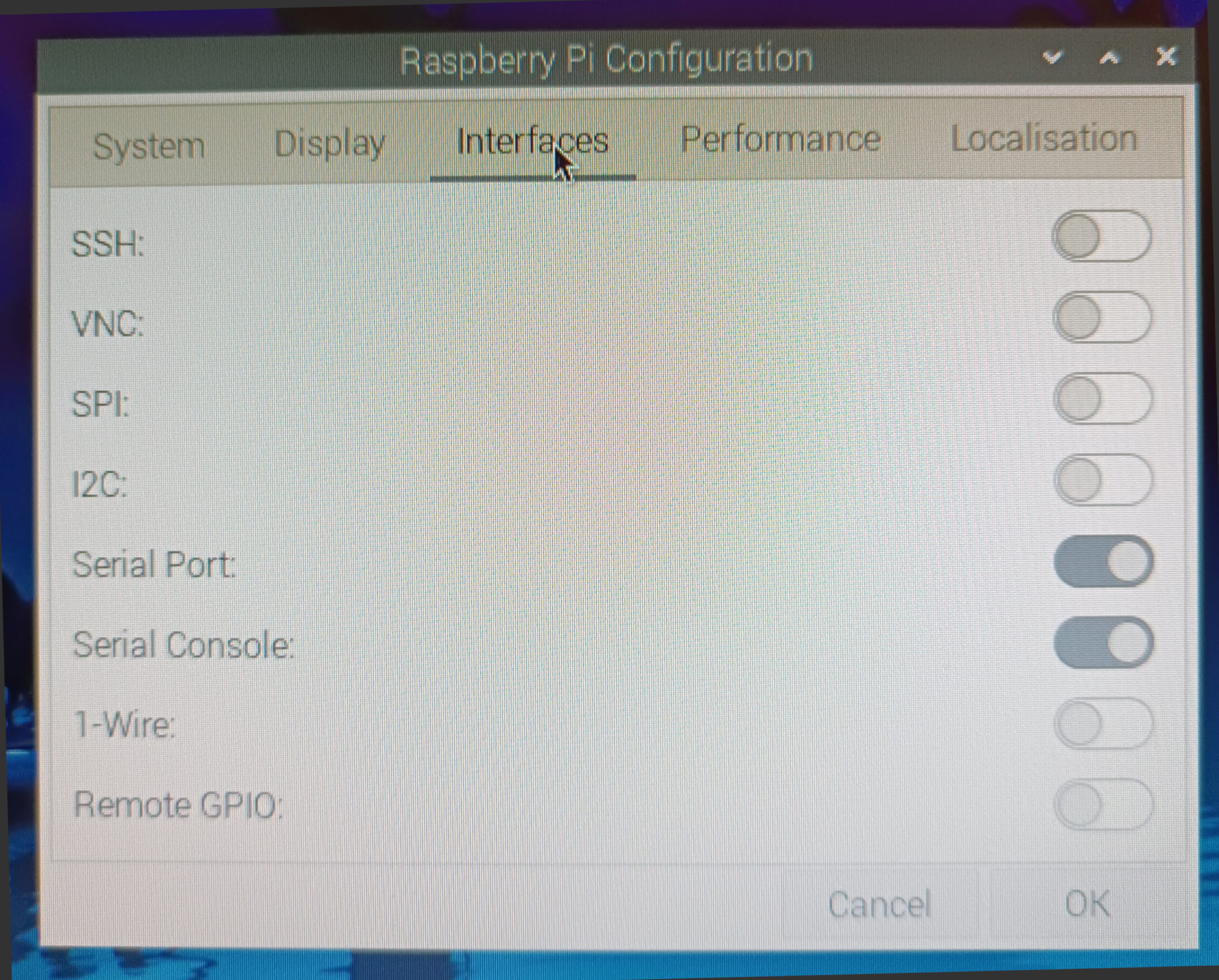Disable the Serial Port toggle

[x=1103, y=562]
